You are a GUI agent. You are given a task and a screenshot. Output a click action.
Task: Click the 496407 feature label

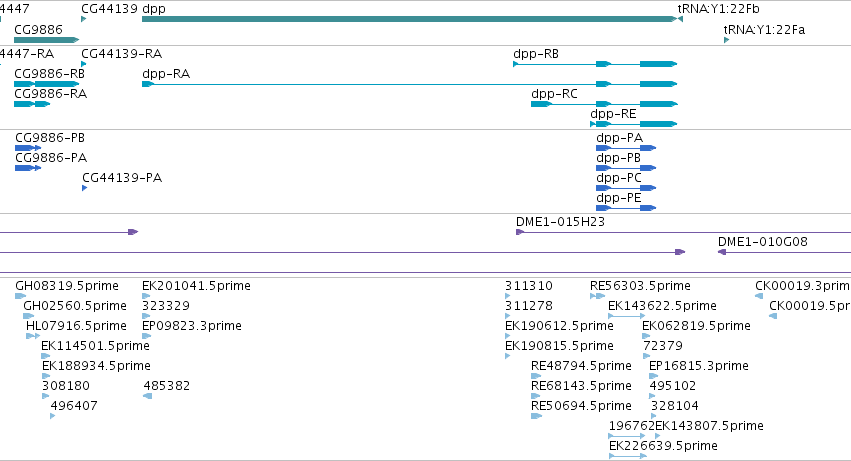pyautogui.click(x=74, y=407)
